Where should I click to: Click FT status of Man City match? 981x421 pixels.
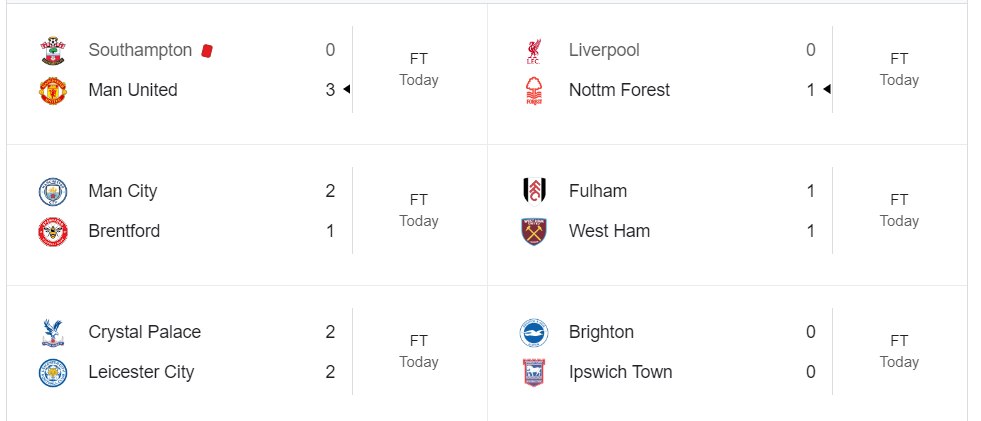point(418,200)
